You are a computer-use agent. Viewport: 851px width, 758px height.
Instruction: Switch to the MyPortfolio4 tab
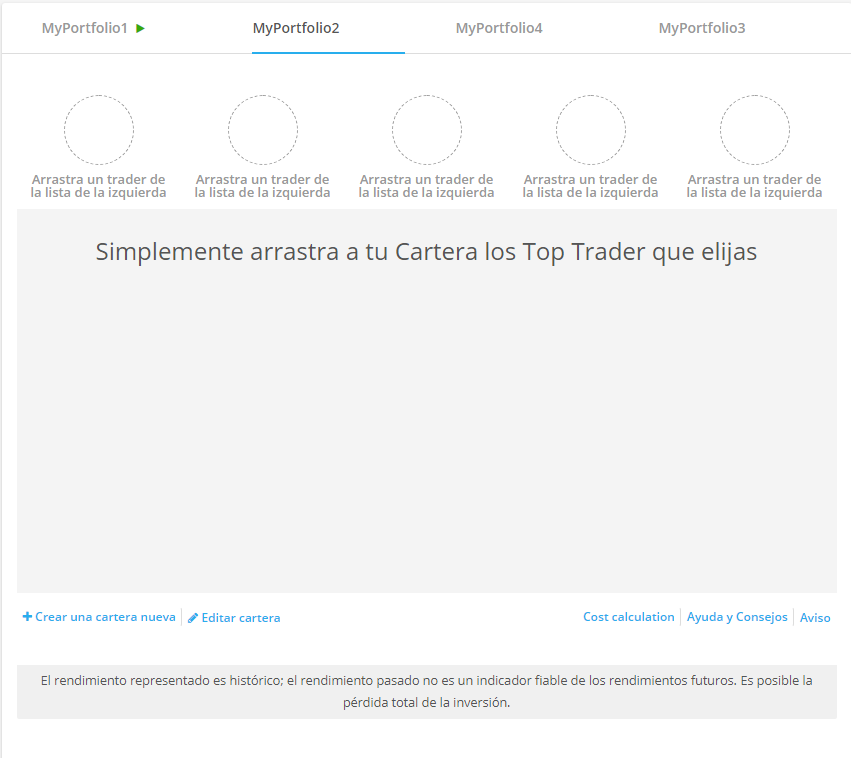click(499, 28)
